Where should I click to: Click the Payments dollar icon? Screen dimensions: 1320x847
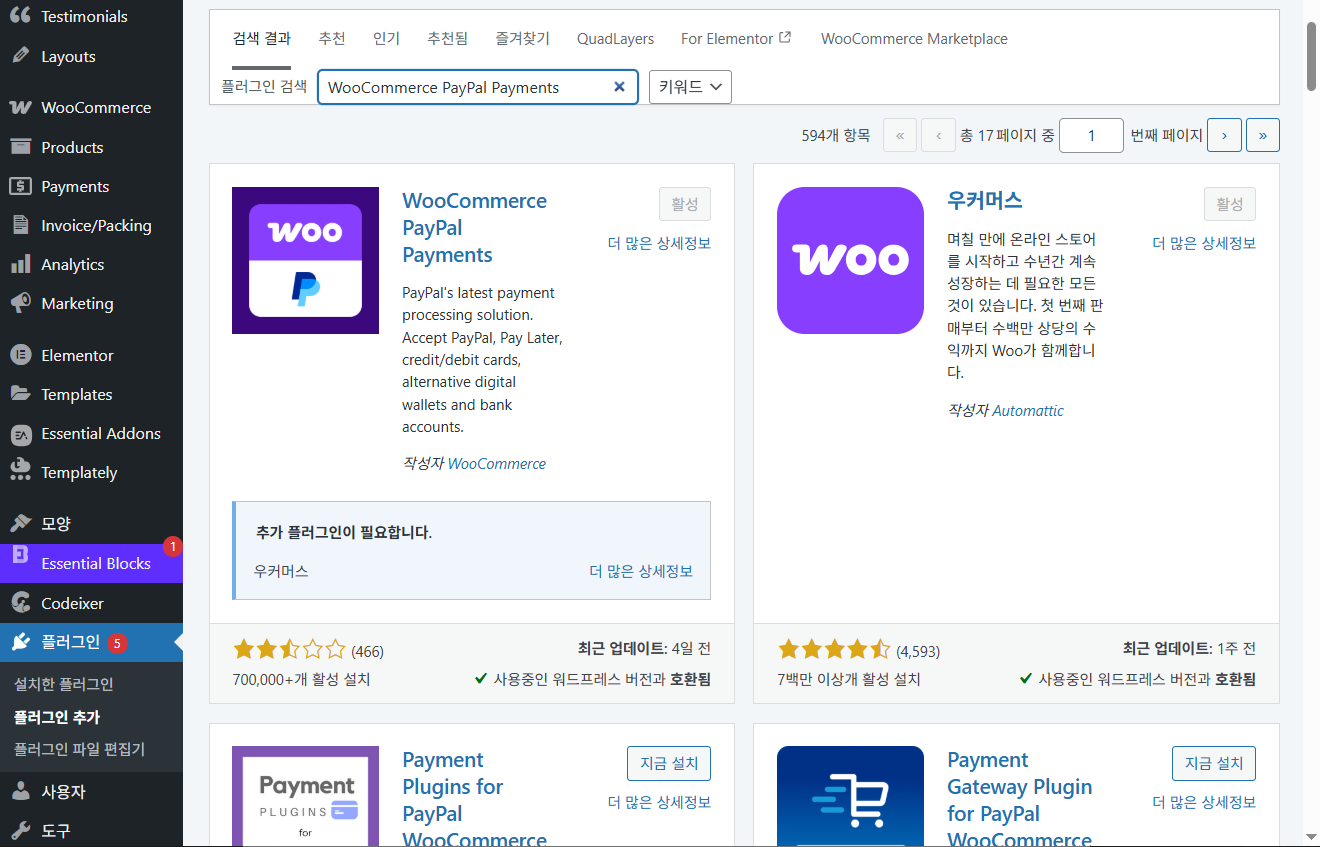pyautogui.click(x=20, y=186)
